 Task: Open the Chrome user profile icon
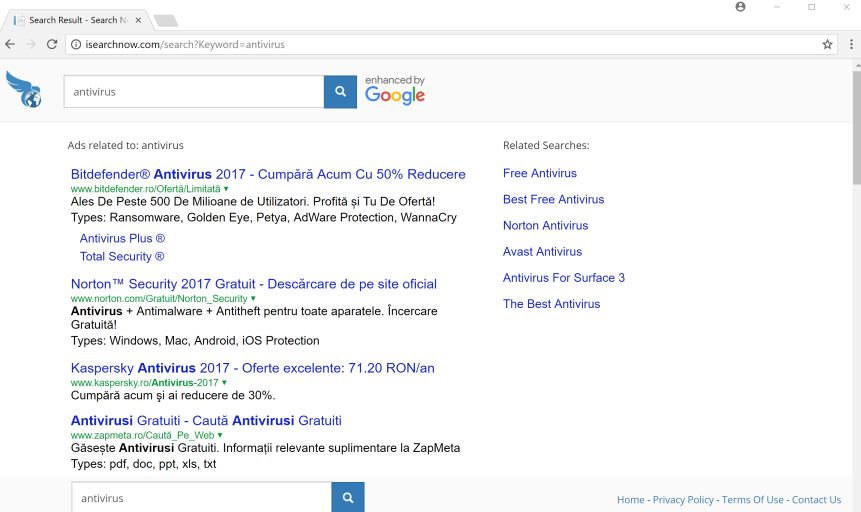tap(740, 7)
